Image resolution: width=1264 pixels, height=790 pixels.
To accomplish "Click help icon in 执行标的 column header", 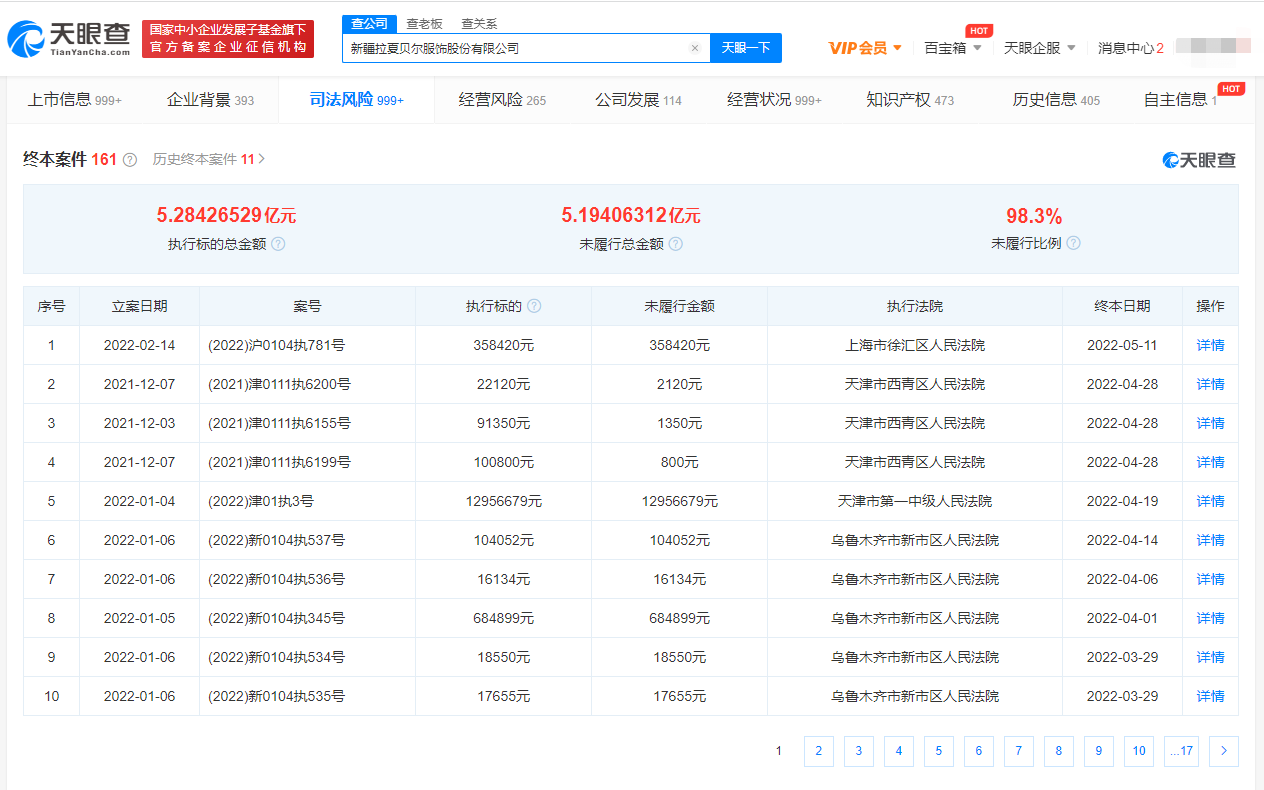I will coord(534,306).
